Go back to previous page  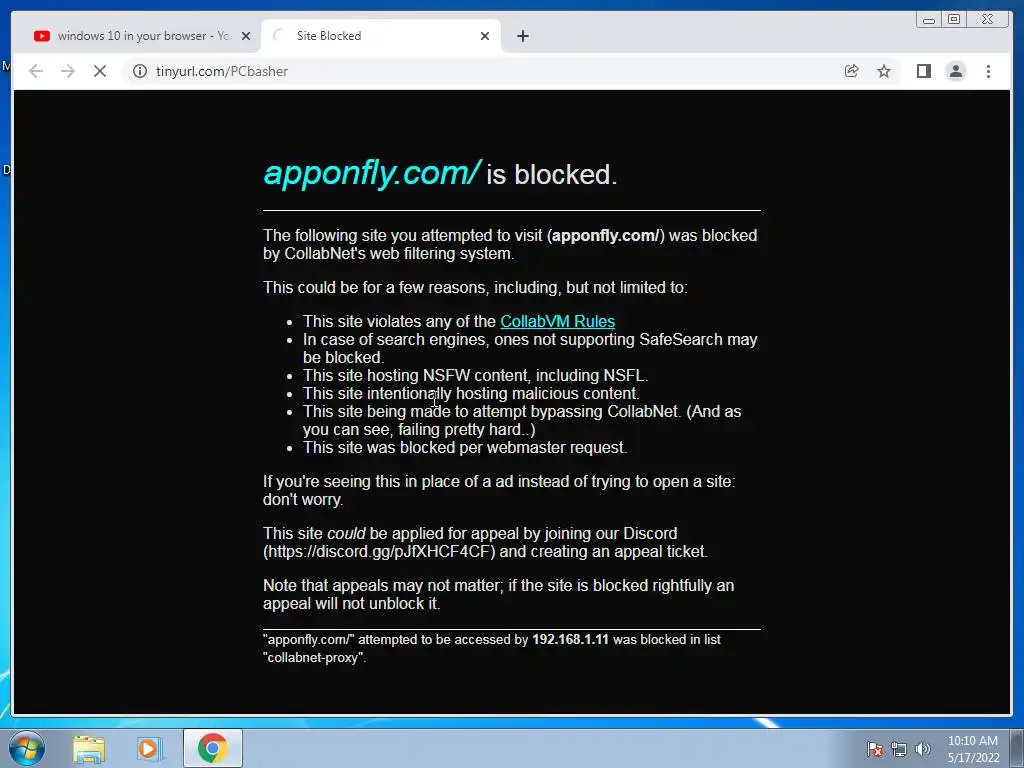click(36, 71)
